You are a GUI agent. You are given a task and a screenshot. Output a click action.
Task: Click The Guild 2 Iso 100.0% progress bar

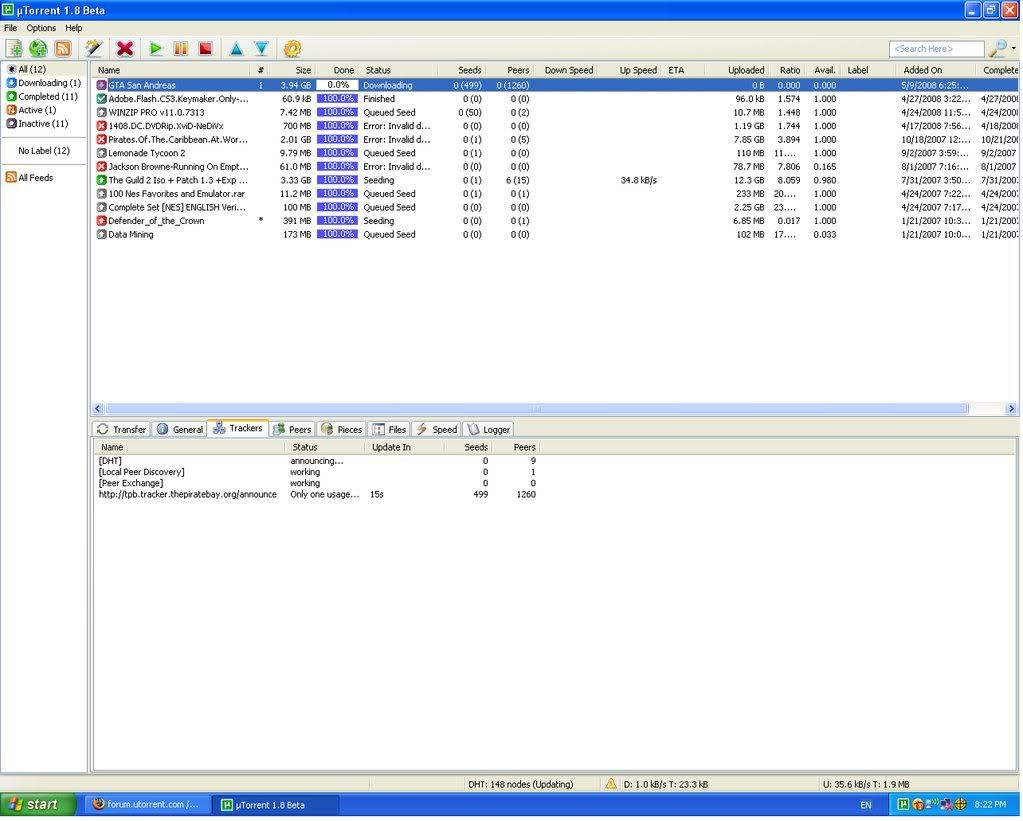click(337, 180)
